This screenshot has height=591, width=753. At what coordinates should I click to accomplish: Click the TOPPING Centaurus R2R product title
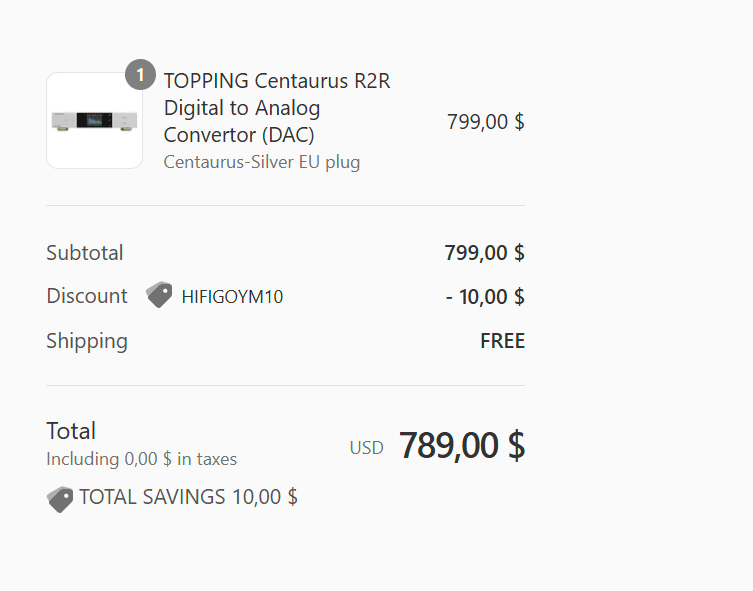pos(277,81)
